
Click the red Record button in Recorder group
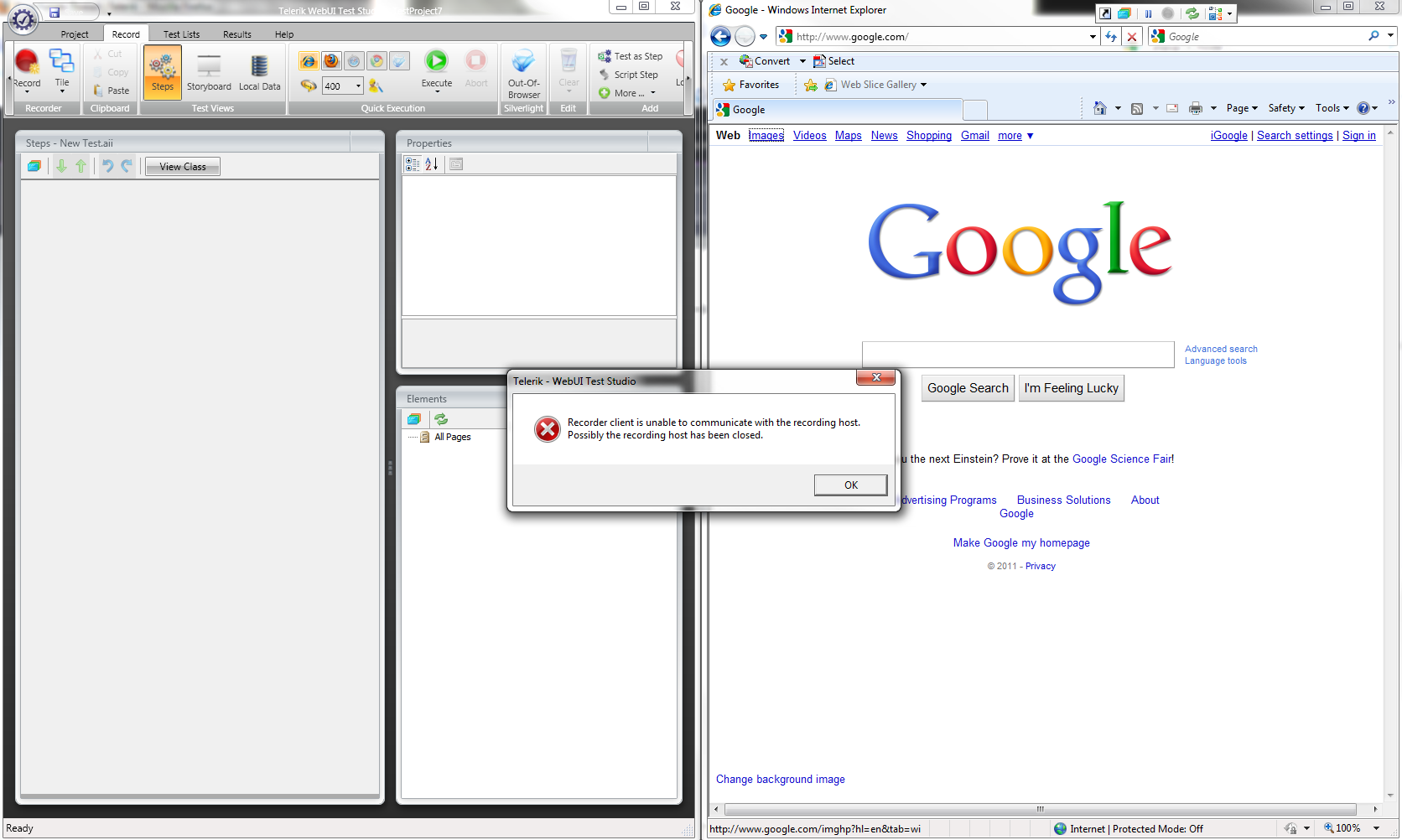27,69
